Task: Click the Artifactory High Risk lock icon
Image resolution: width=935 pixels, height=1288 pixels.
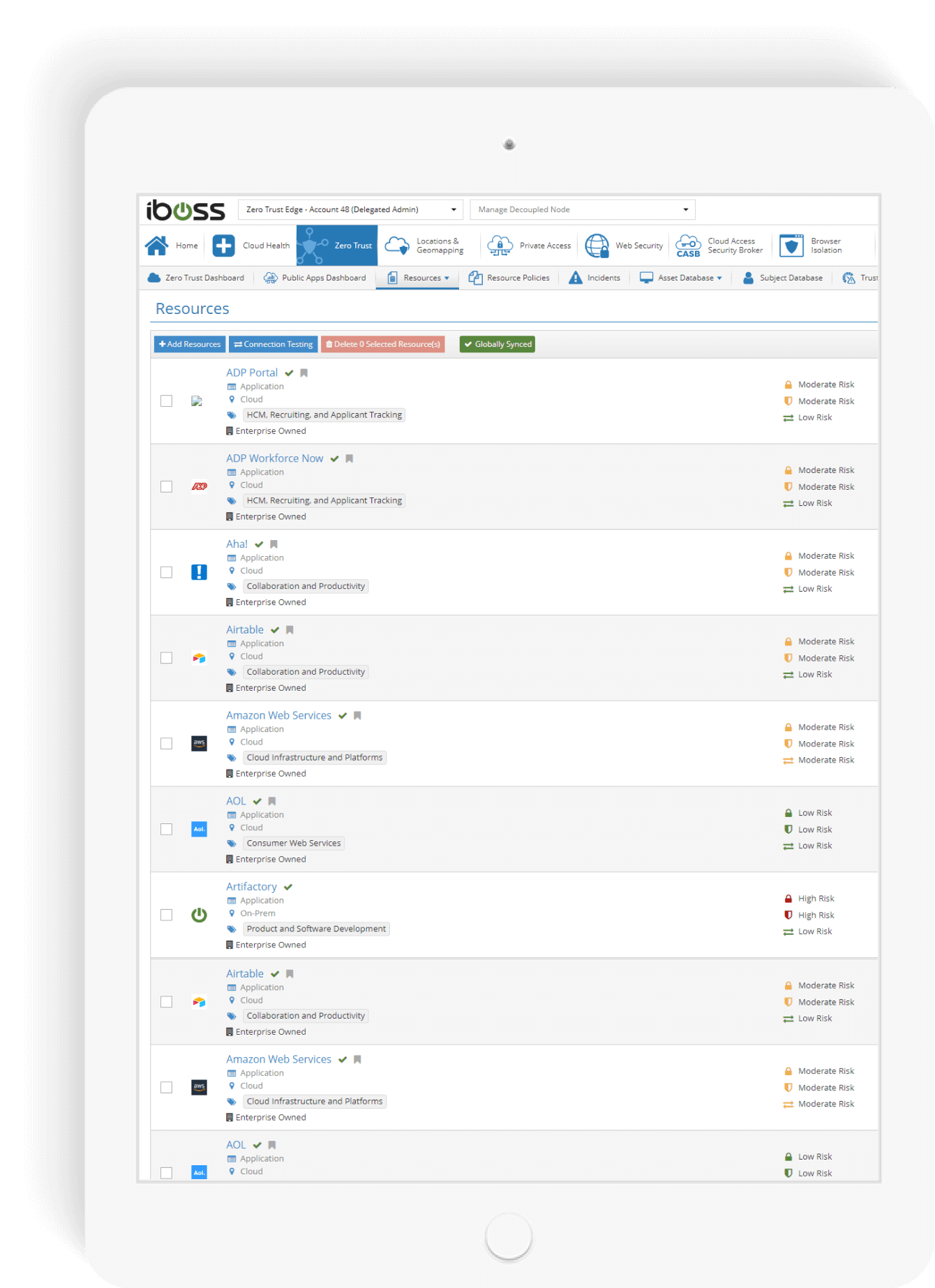Action: tap(788, 899)
